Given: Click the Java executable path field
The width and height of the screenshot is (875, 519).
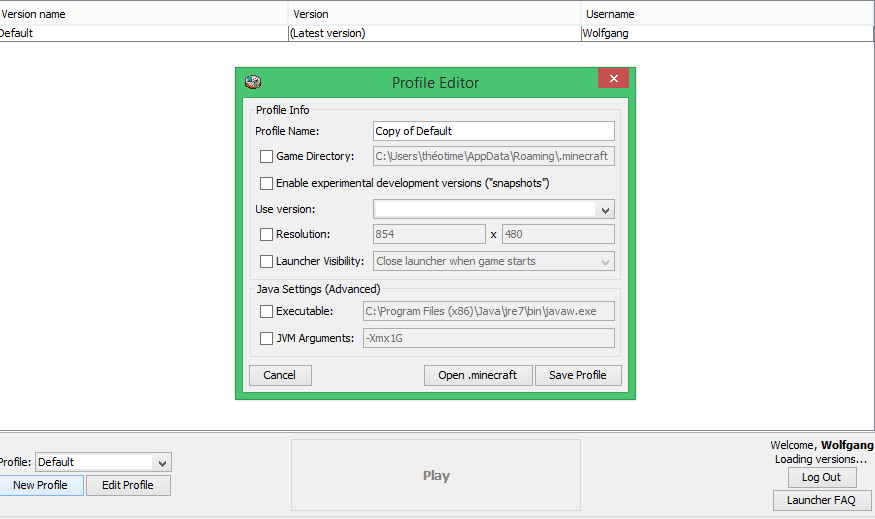Looking at the screenshot, I should tap(489, 311).
